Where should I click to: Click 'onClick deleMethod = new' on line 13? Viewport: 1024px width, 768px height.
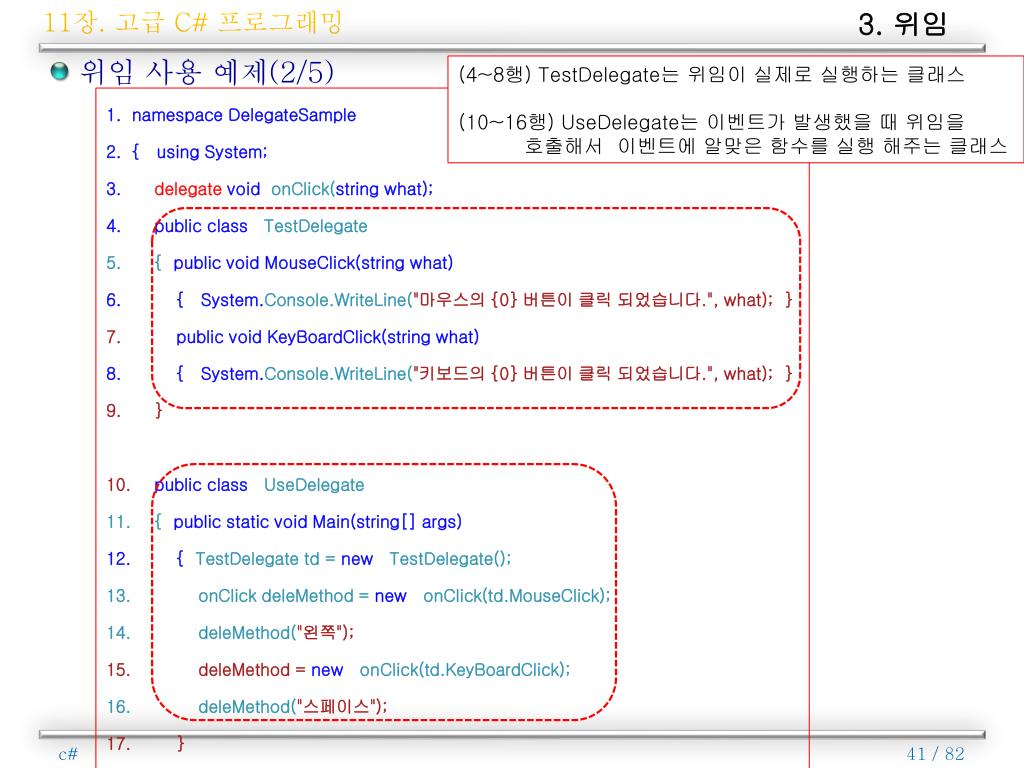[302, 596]
